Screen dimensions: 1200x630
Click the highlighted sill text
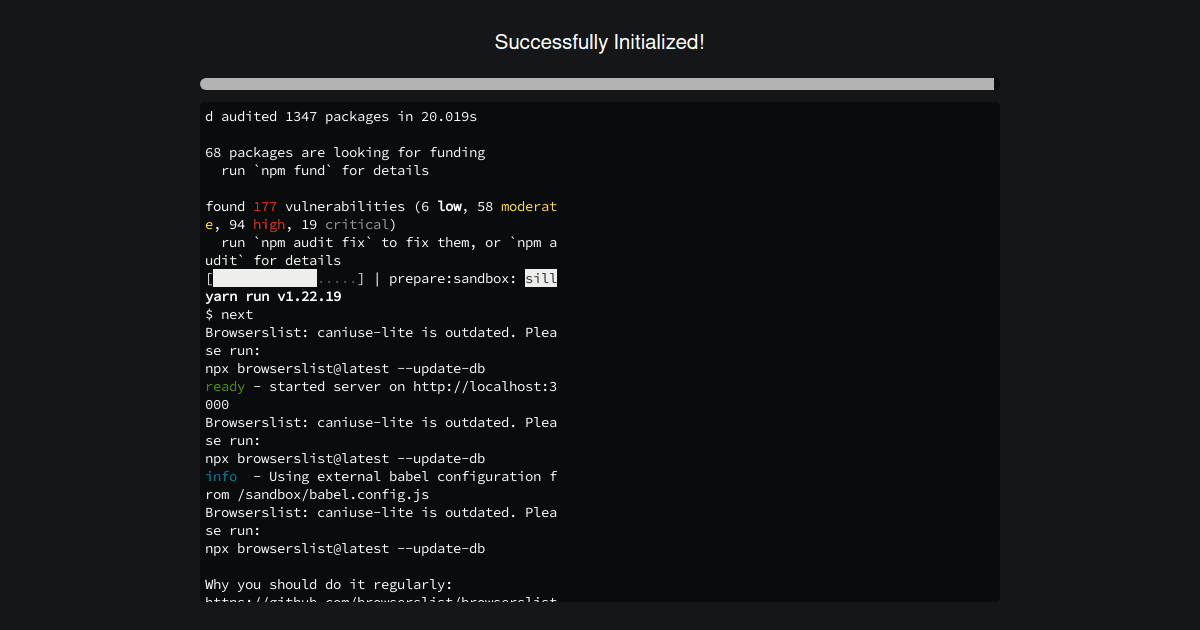(x=541, y=278)
